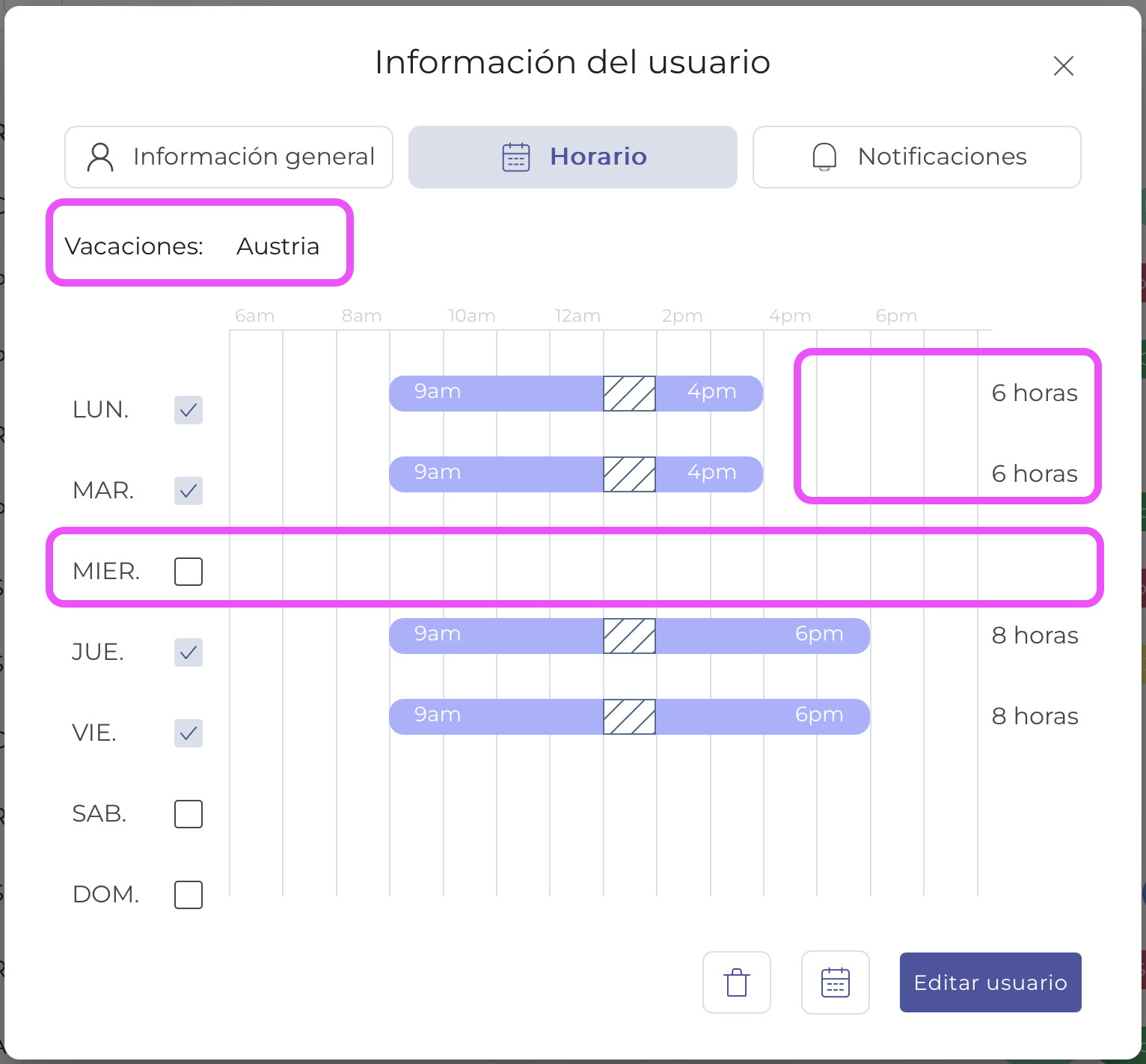The width and height of the screenshot is (1146, 1064).
Task: Uncheck the MAR. checkbox
Action: point(189,491)
